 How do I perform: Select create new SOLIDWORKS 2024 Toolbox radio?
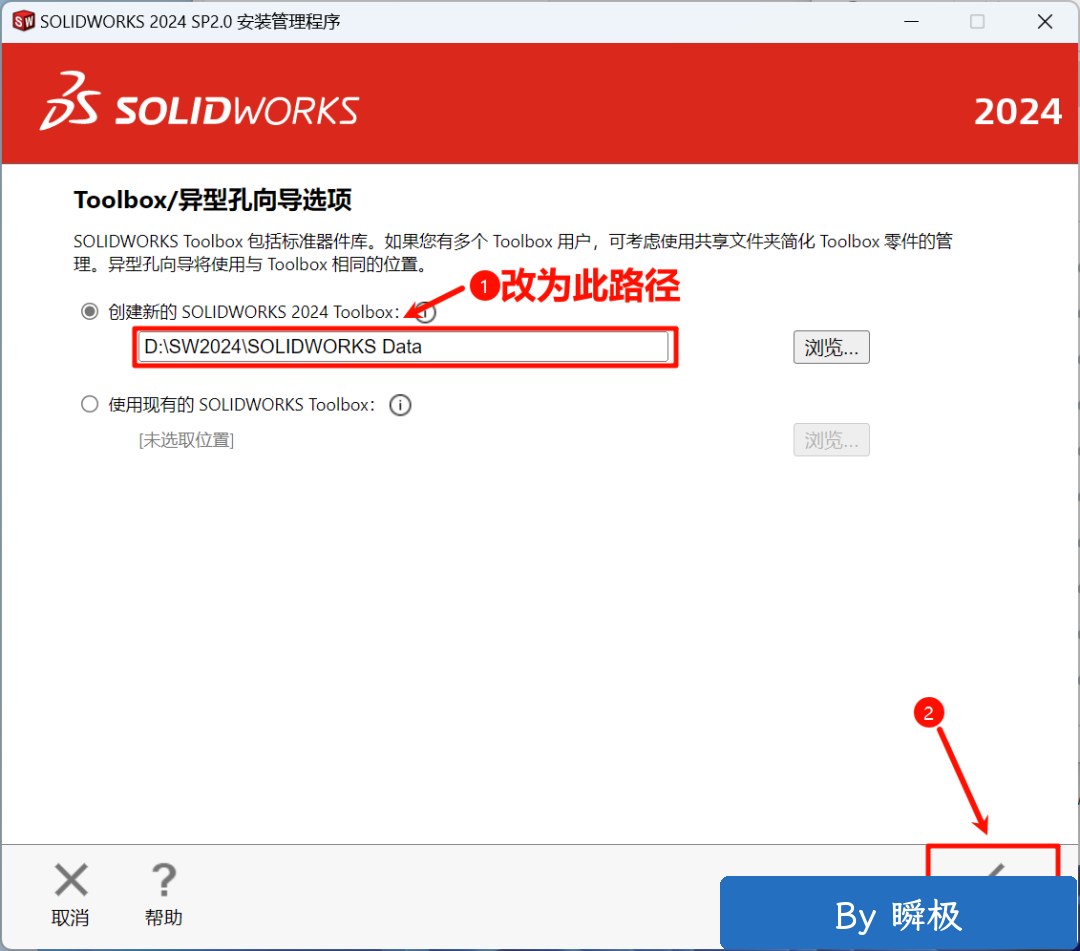(90, 311)
